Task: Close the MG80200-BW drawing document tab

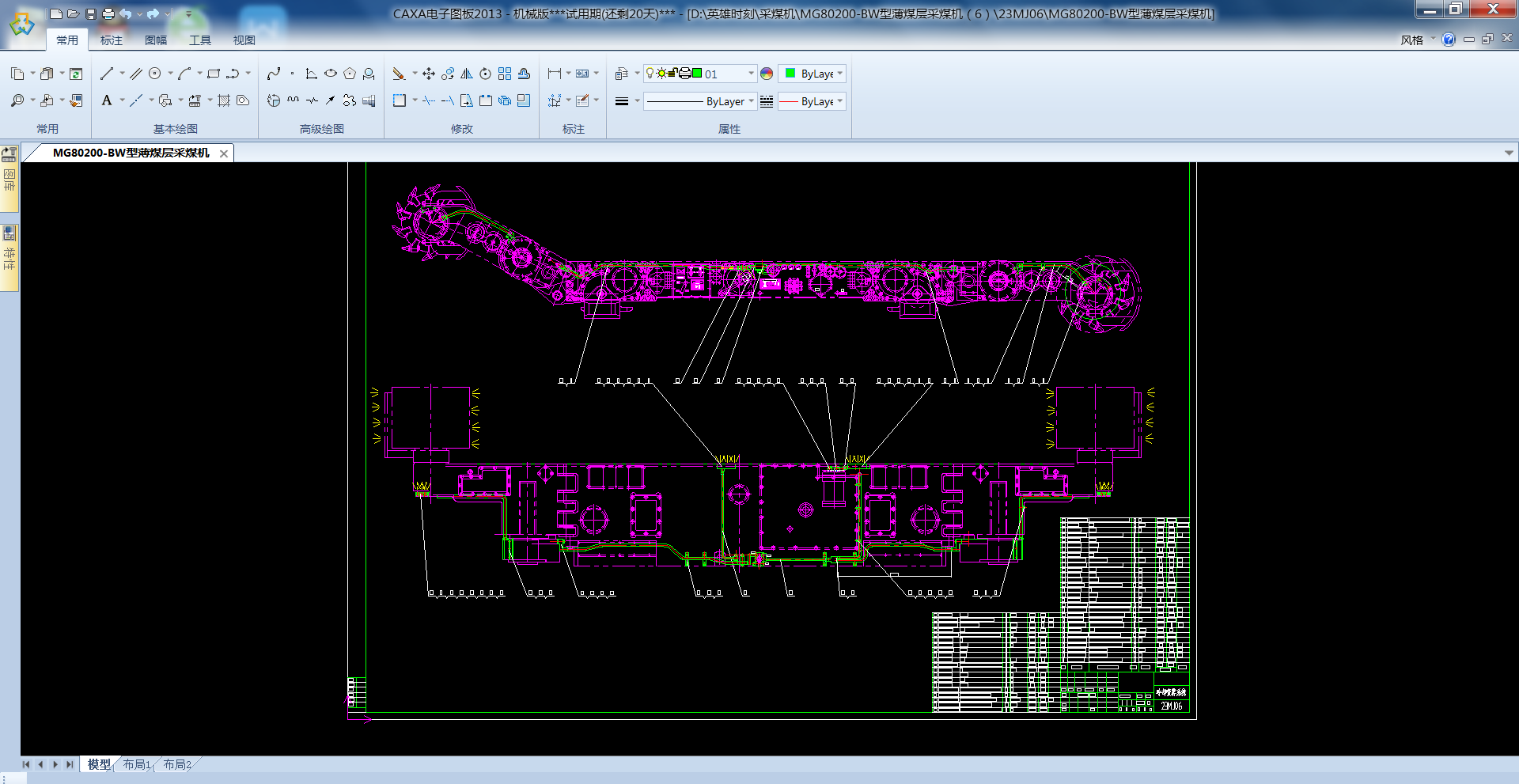Action: tap(224, 153)
